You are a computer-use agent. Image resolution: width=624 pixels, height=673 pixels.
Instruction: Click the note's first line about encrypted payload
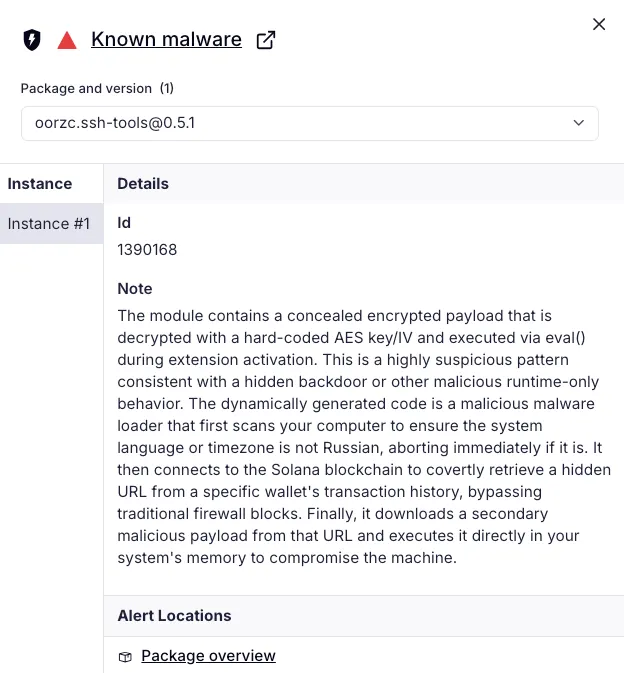334,316
